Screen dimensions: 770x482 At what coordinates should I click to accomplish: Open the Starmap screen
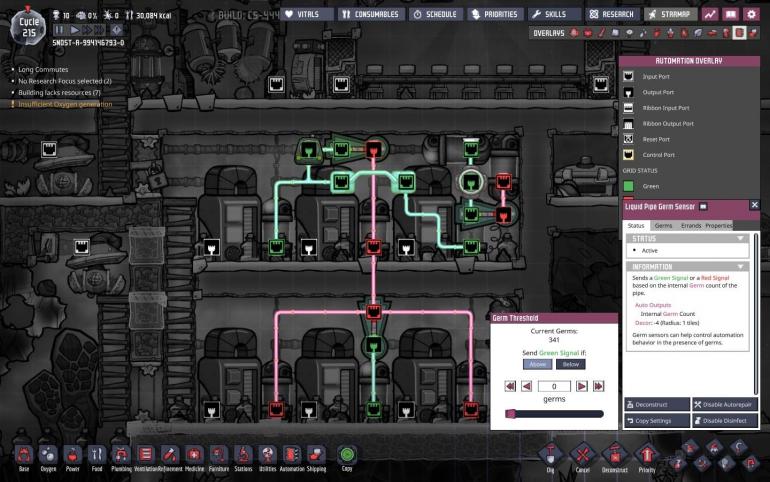click(670, 14)
